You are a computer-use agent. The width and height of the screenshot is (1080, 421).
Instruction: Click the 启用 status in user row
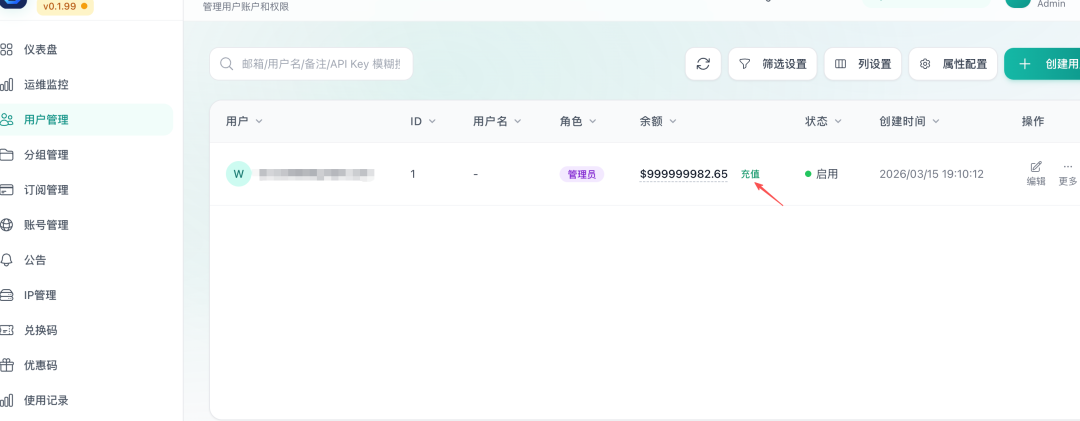(822, 174)
